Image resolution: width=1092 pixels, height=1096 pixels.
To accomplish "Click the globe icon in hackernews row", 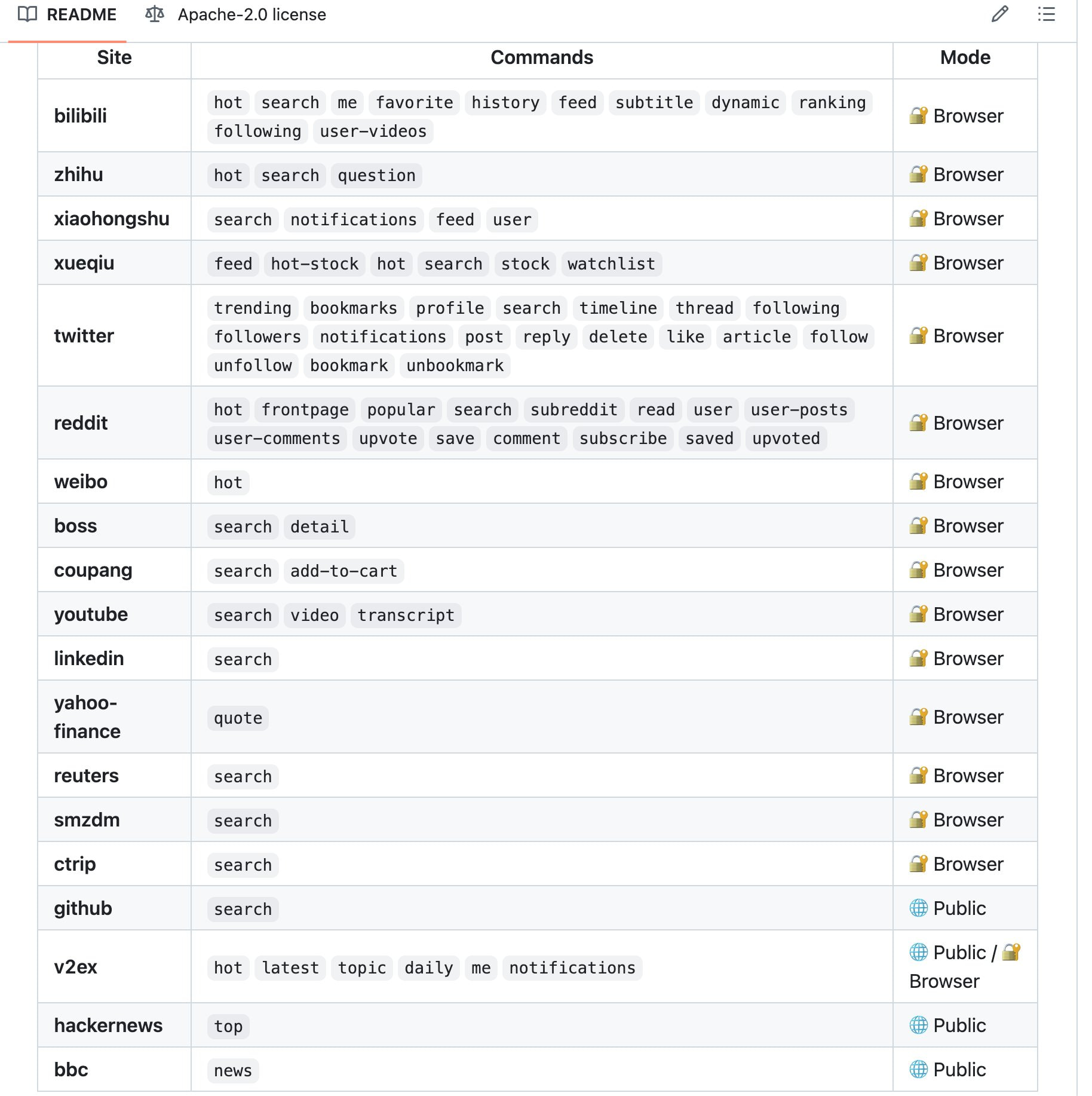I will [918, 1025].
